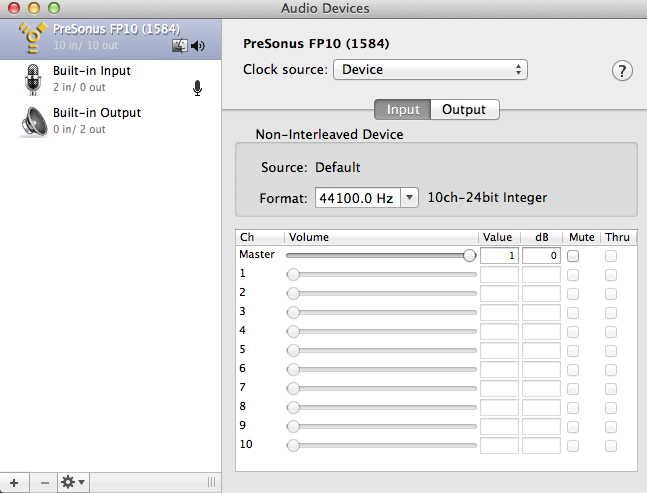The width and height of the screenshot is (647, 493).
Task: Click the Built-in Output speaker device icon
Action: pyautogui.click(x=34, y=122)
